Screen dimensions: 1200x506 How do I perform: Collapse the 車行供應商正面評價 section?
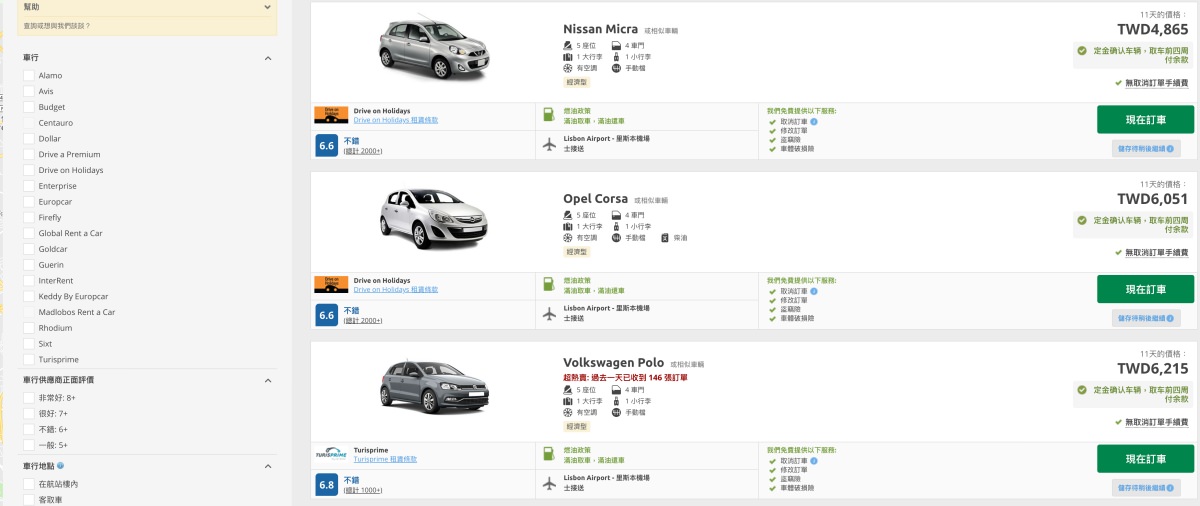pyautogui.click(x=268, y=380)
